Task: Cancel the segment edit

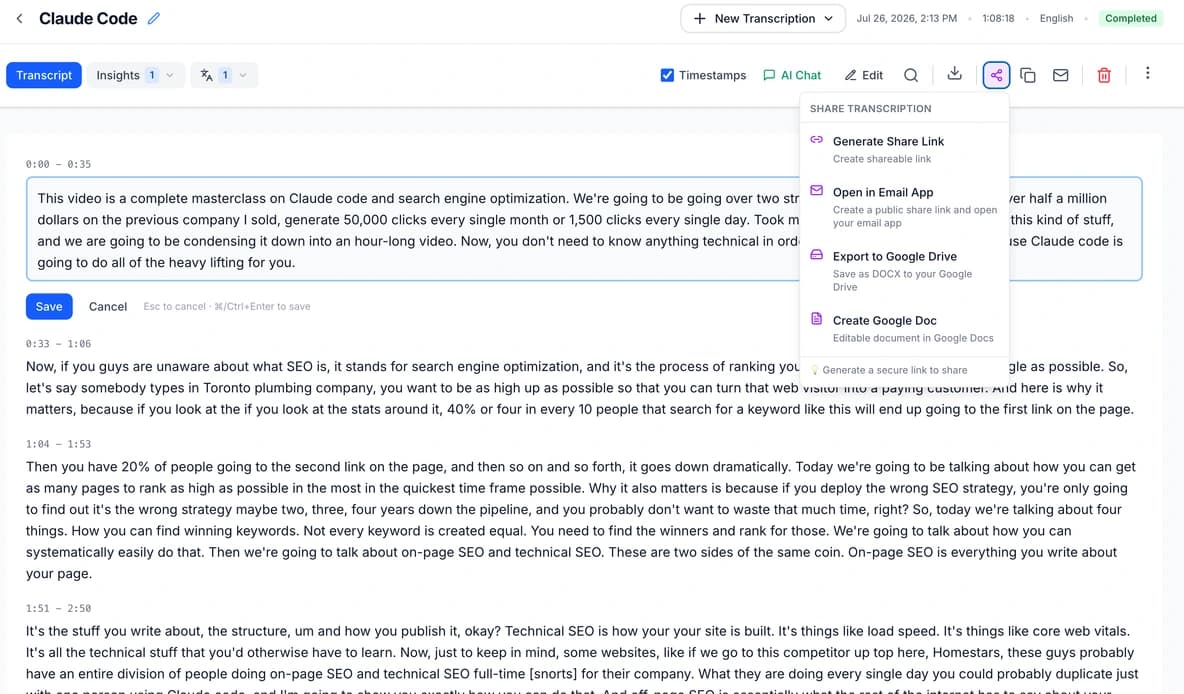Action: [x=108, y=307]
